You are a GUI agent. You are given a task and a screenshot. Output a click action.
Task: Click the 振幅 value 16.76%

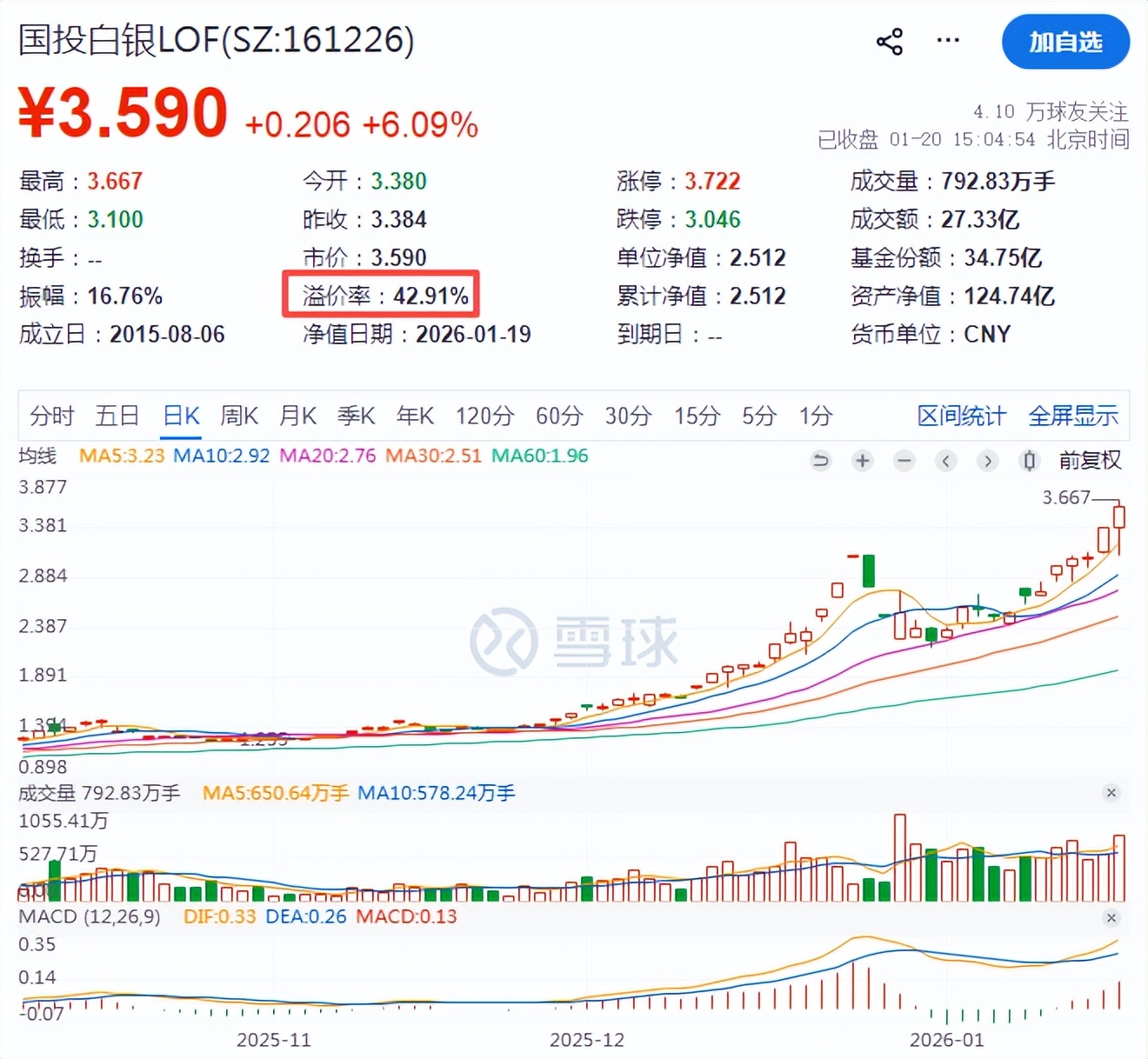pyautogui.click(x=125, y=296)
